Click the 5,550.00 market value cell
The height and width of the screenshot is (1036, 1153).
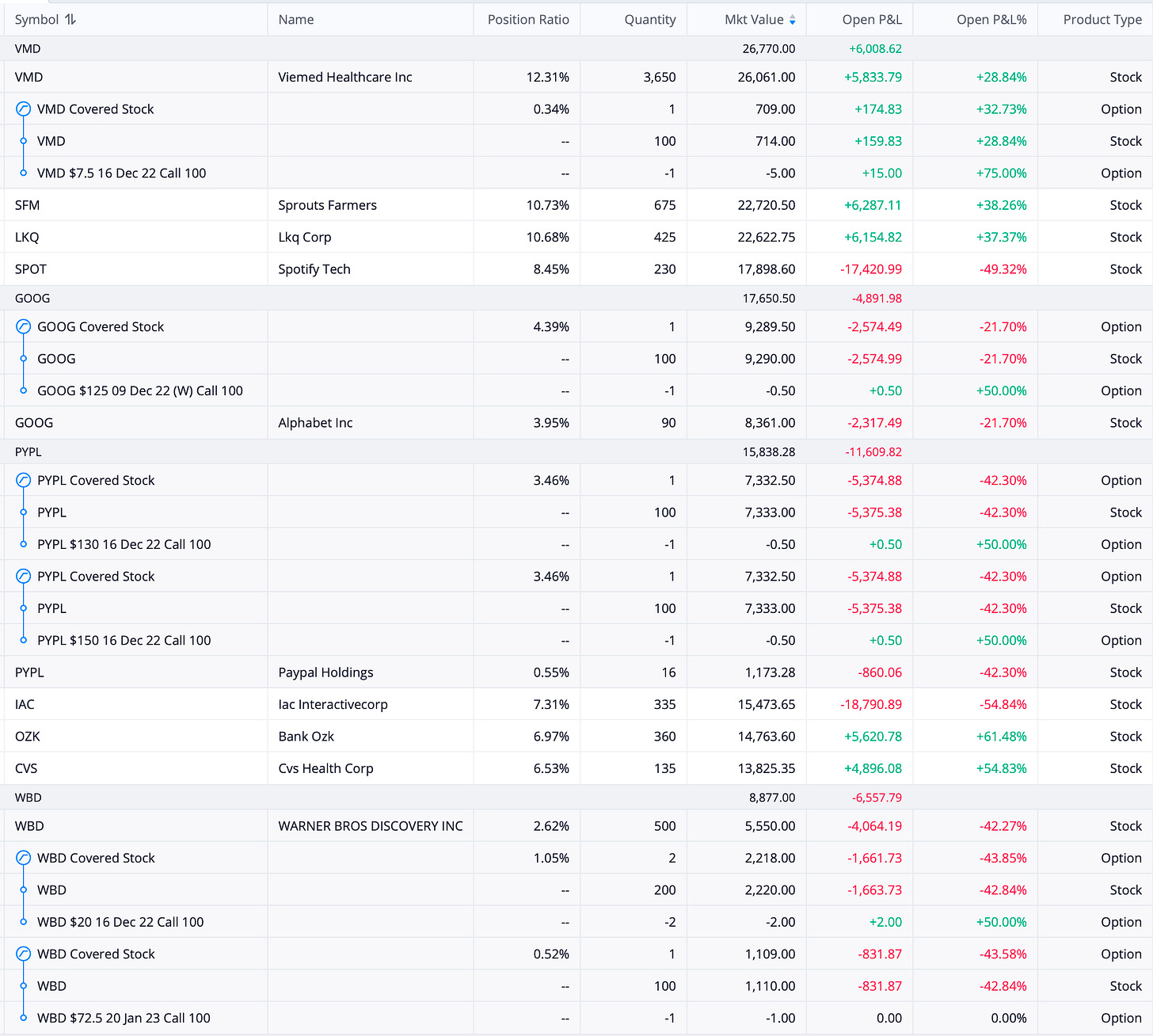771,826
